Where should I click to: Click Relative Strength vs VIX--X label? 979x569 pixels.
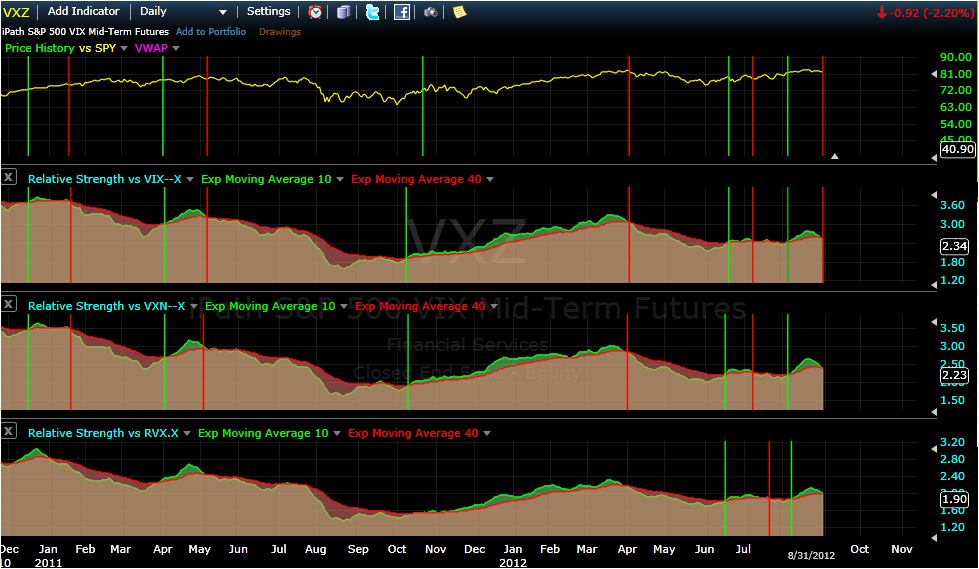coord(105,179)
